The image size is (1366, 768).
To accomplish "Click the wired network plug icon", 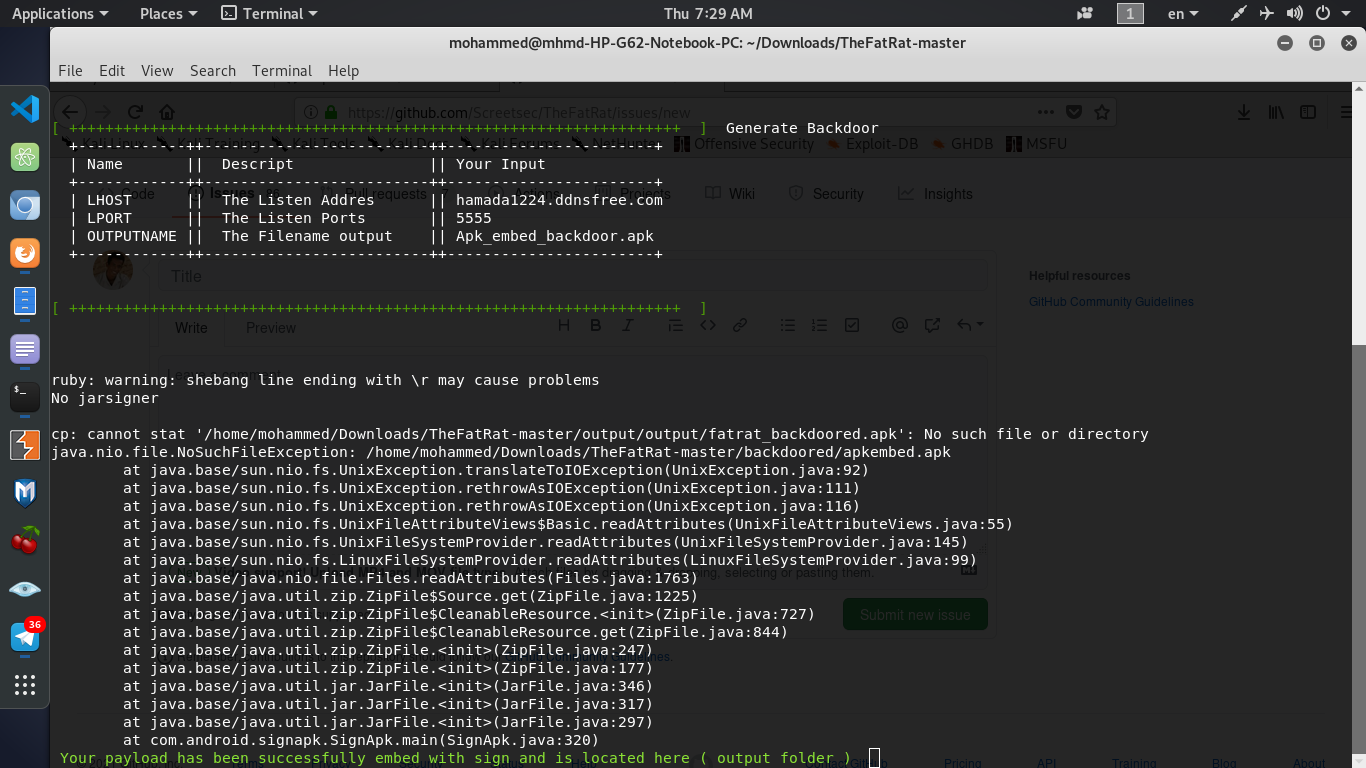I will pyautogui.click(x=1239, y=14).
